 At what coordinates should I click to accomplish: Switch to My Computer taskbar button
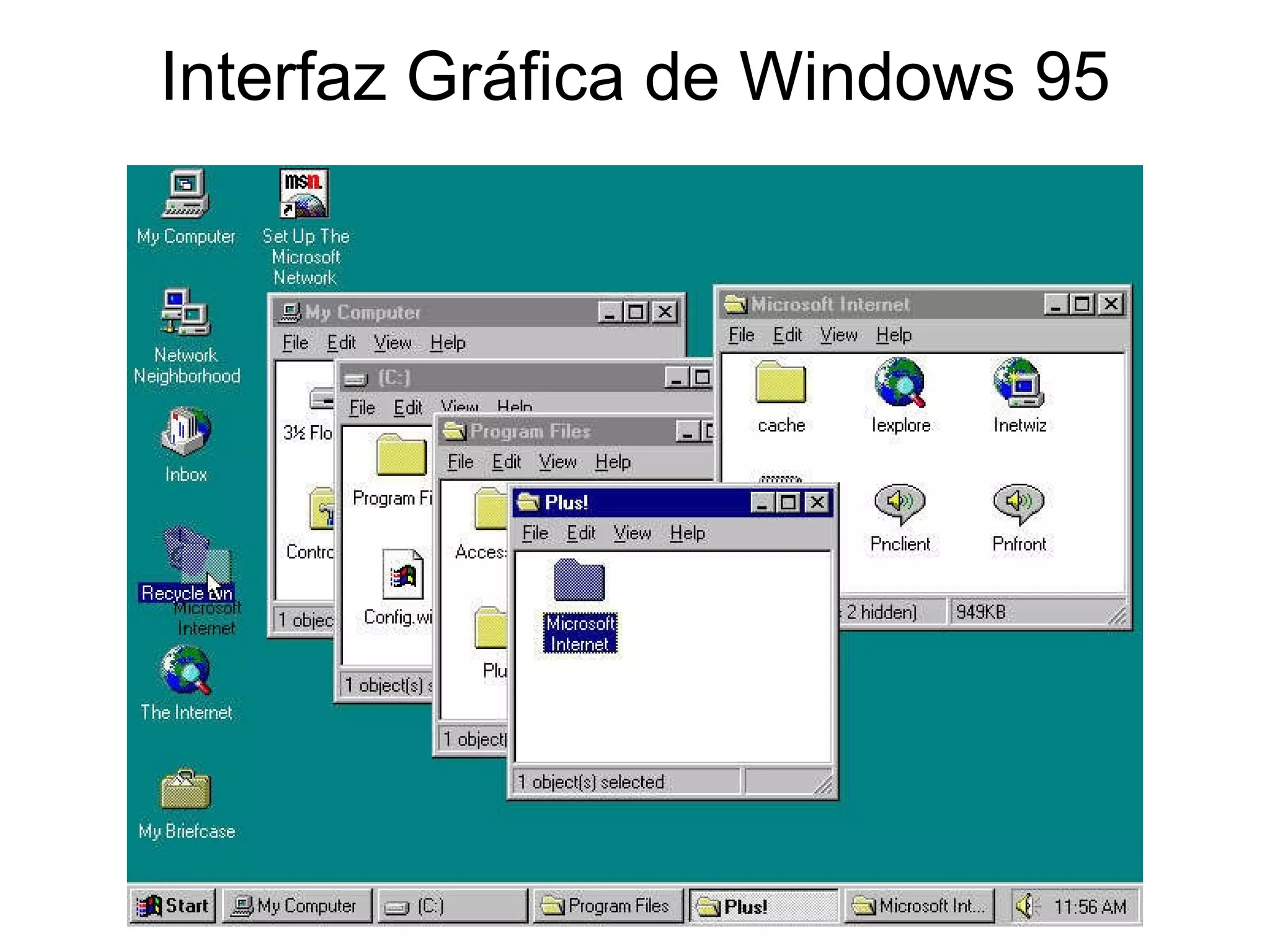298,906
